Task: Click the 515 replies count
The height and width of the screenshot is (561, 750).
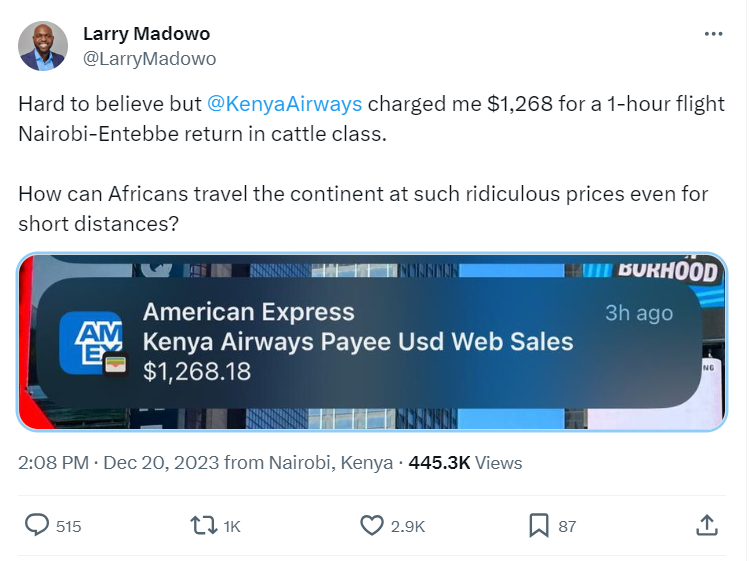Action: pyautogui.click(x=69, y=526)
